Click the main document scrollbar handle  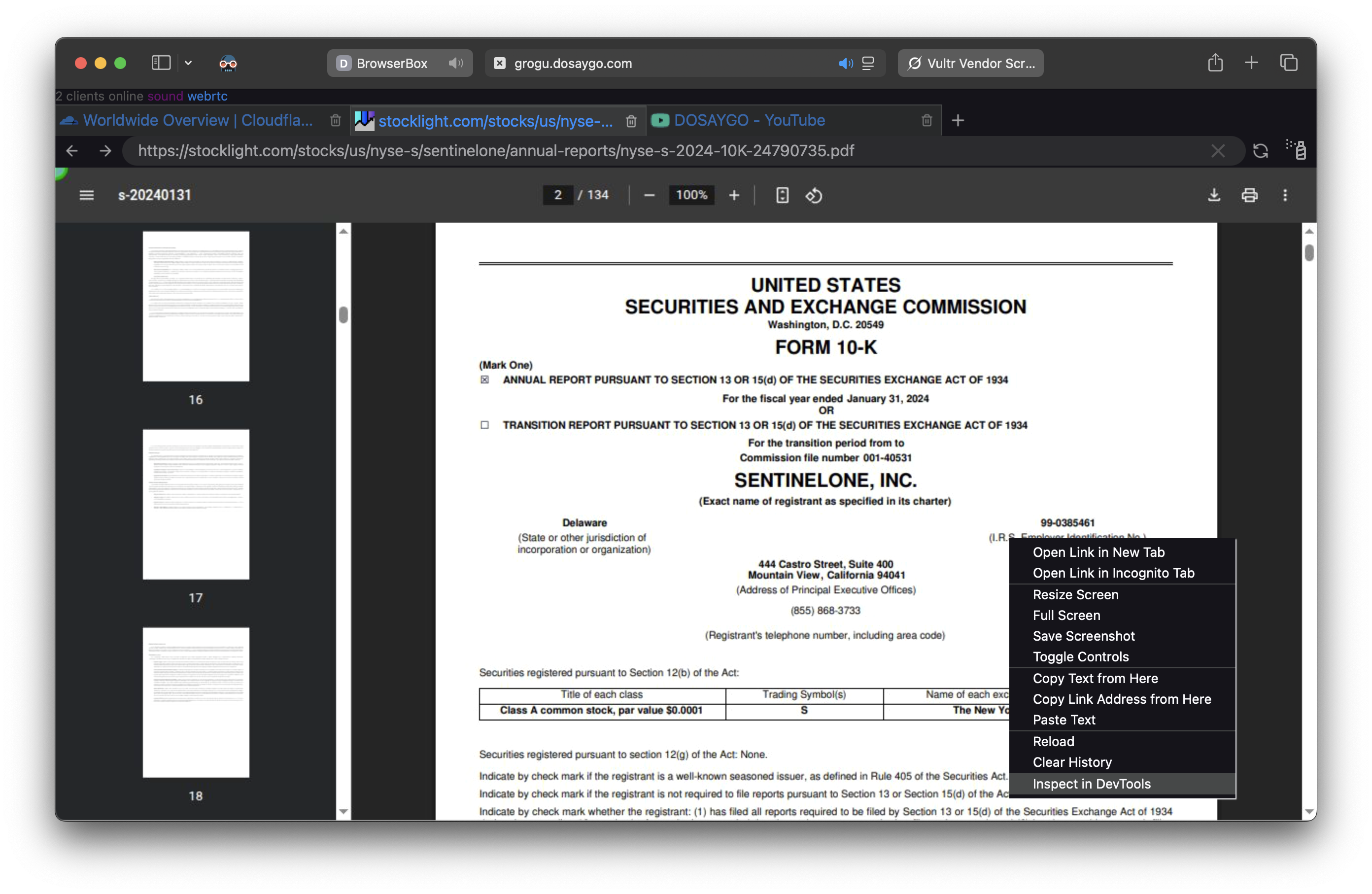point(1309,252)
